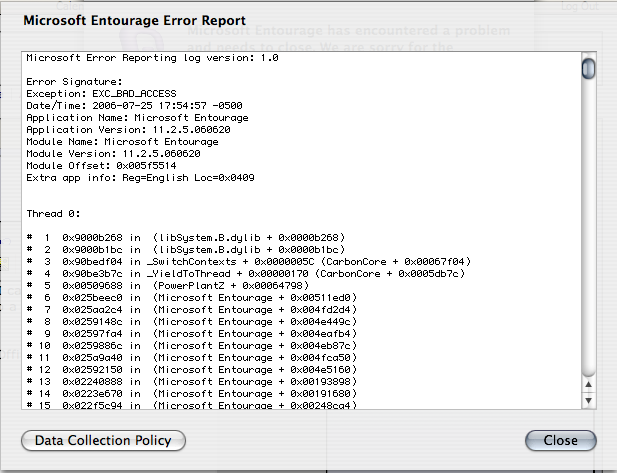Screen dimensions: 617x473
Task: Click stack frame 6 with 0x025beec0
Action: [192, 297]
